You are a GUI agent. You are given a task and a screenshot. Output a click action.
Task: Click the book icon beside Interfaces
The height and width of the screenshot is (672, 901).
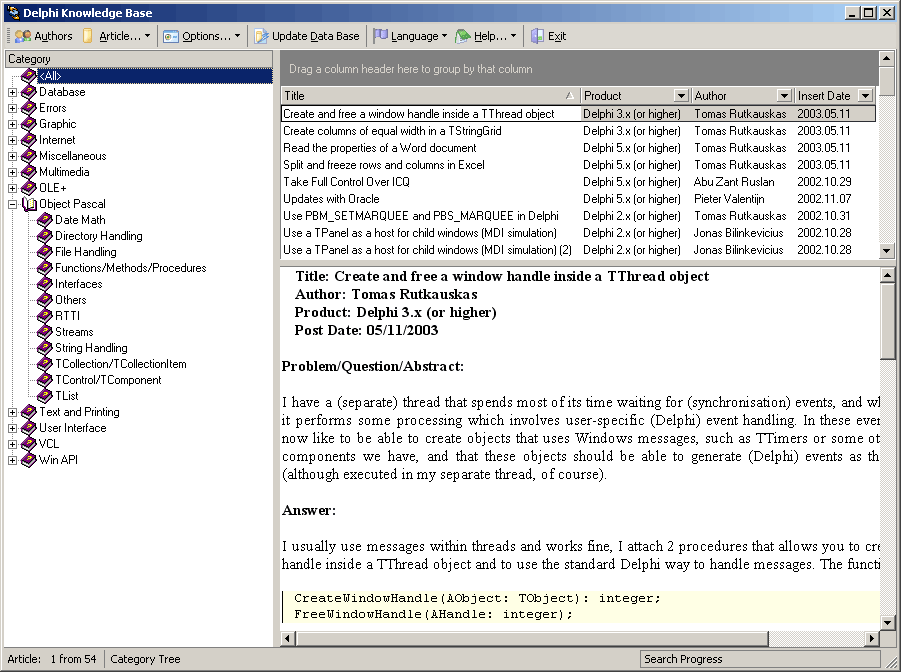(x=45, y=284)
